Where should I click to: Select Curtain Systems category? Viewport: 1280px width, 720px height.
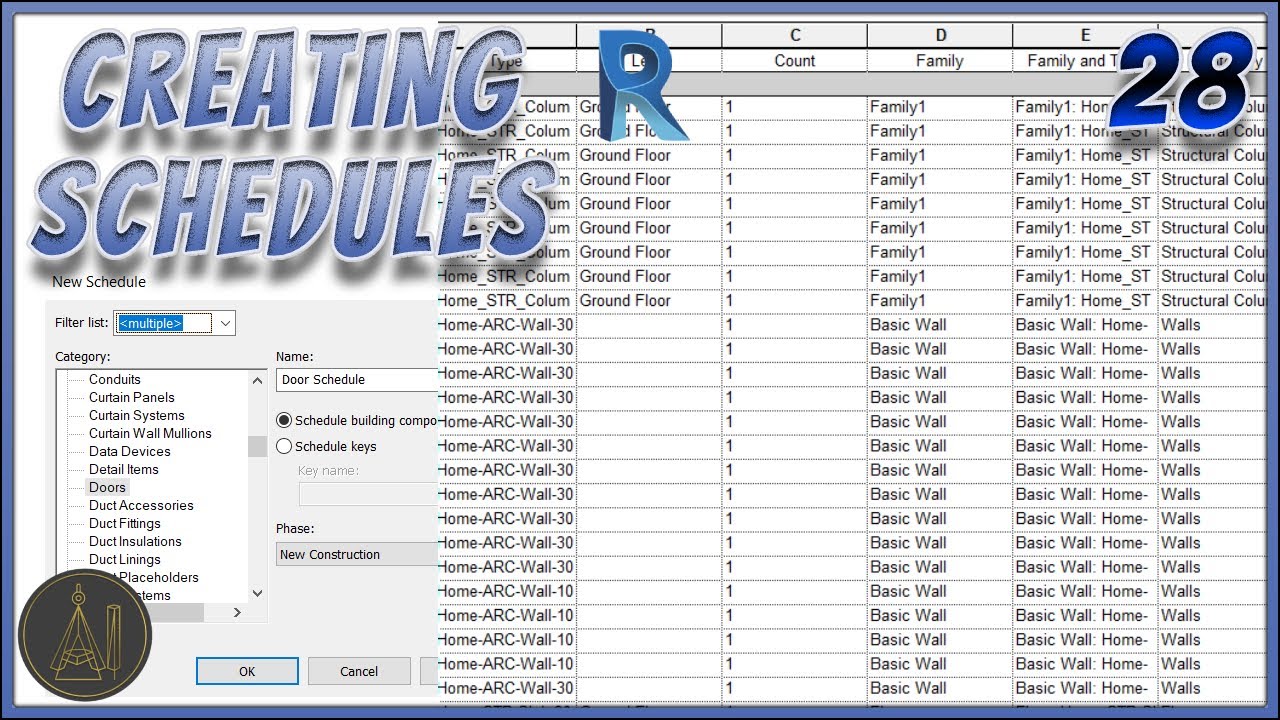click(137, 416)
